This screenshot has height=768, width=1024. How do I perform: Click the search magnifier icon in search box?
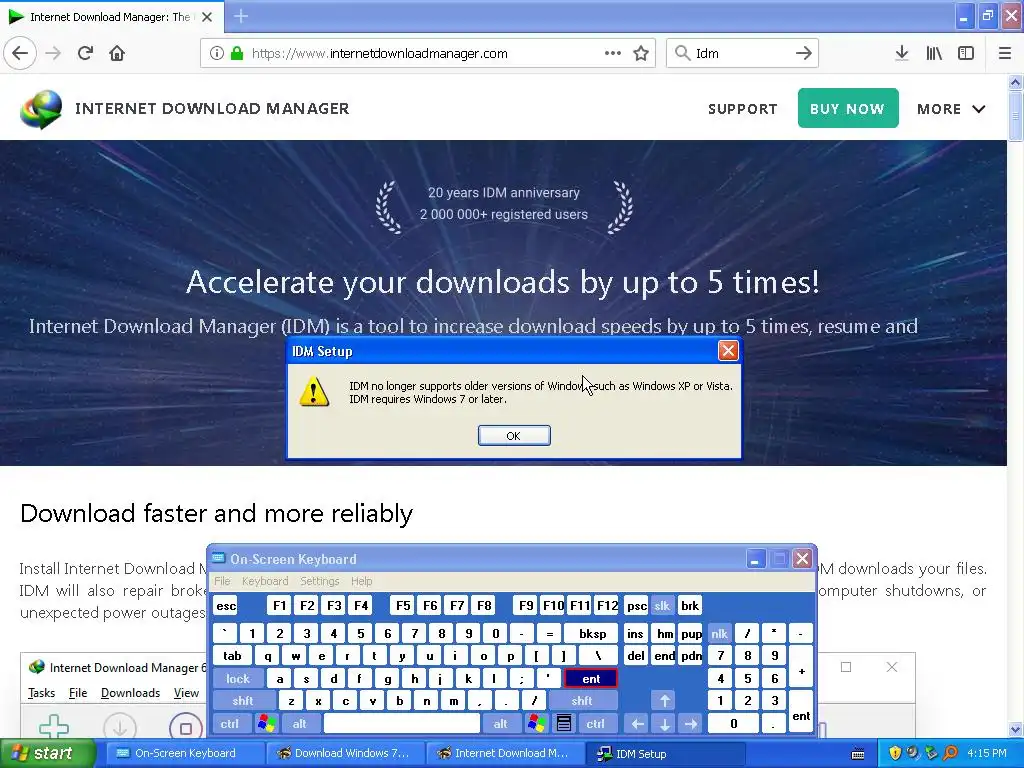pyautogui.click(x=682, y=53)
